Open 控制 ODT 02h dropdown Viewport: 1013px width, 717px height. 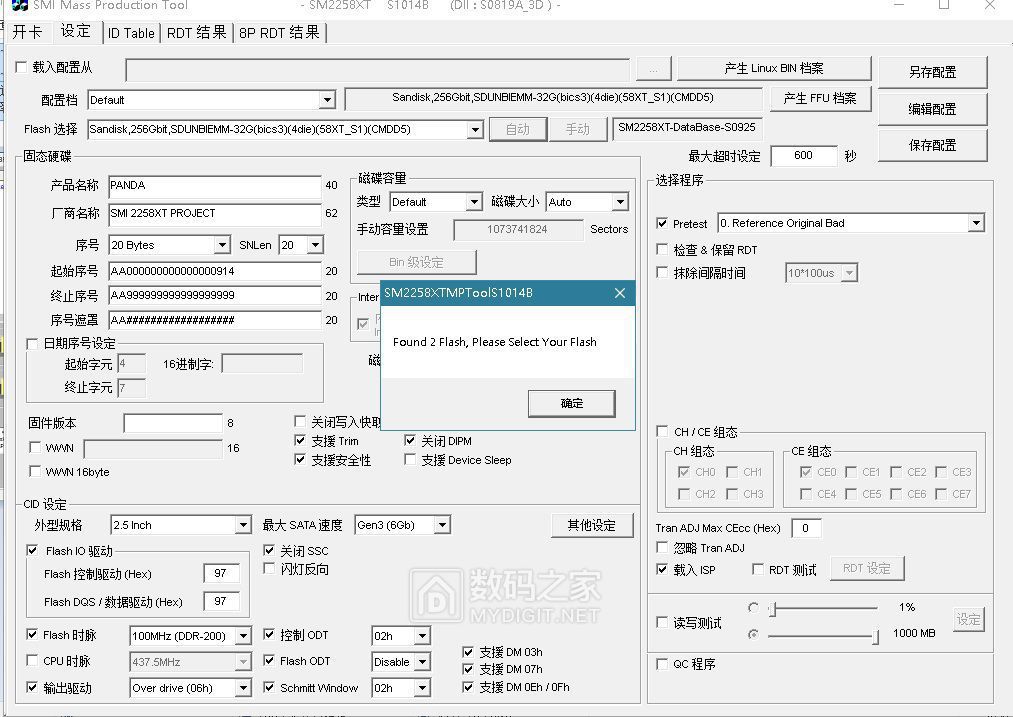point(422,636)
